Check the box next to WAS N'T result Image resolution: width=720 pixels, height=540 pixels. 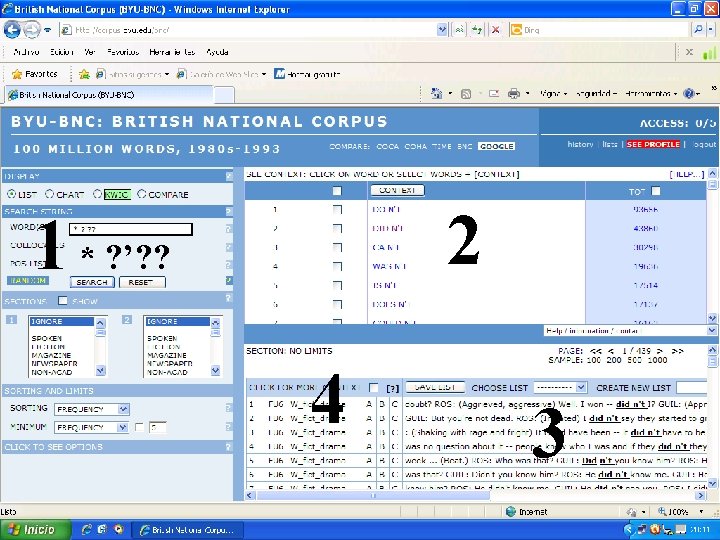tap(337, 266)
